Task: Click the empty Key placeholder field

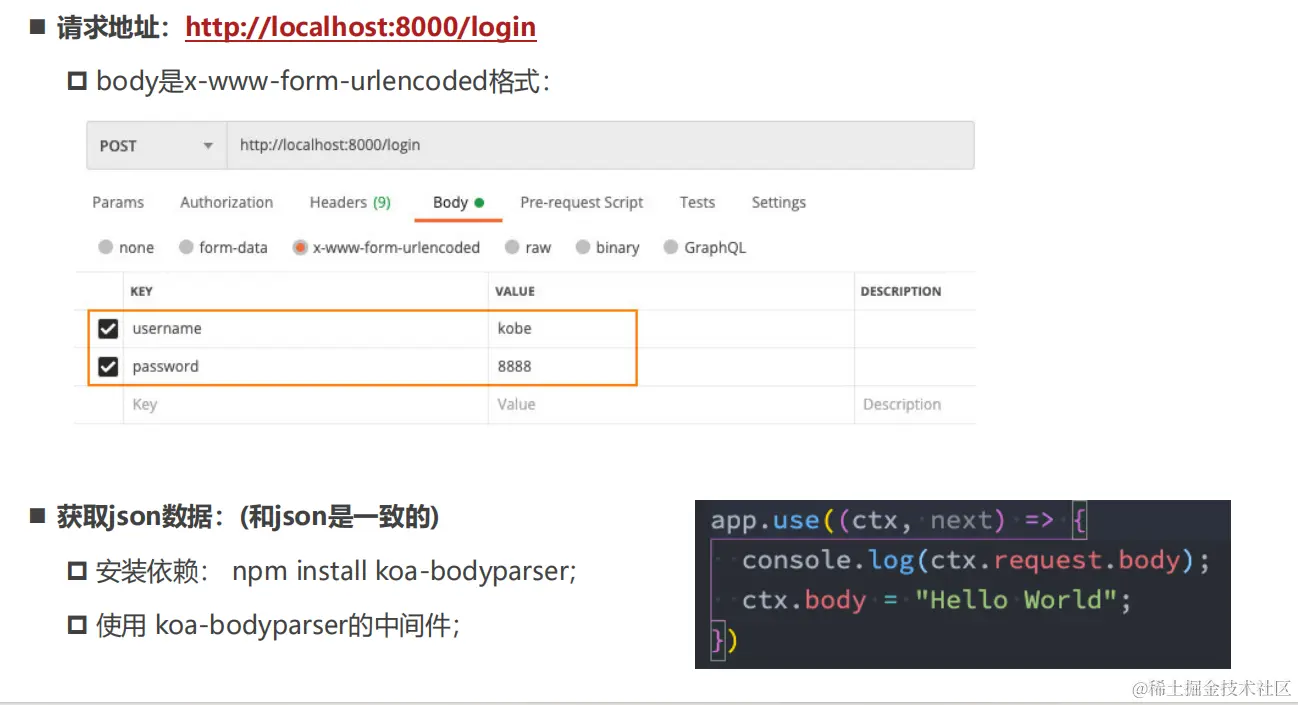Action: [x=306, y=405]
